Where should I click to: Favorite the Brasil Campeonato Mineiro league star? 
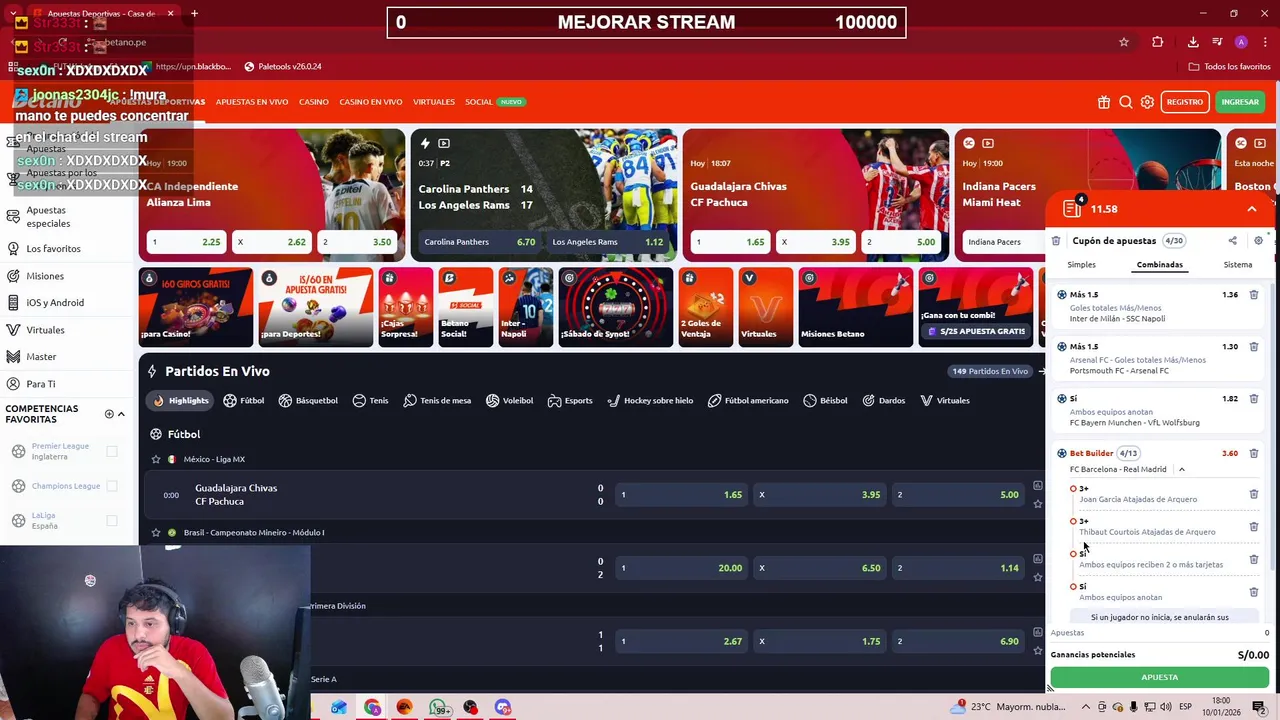(156, 532)
